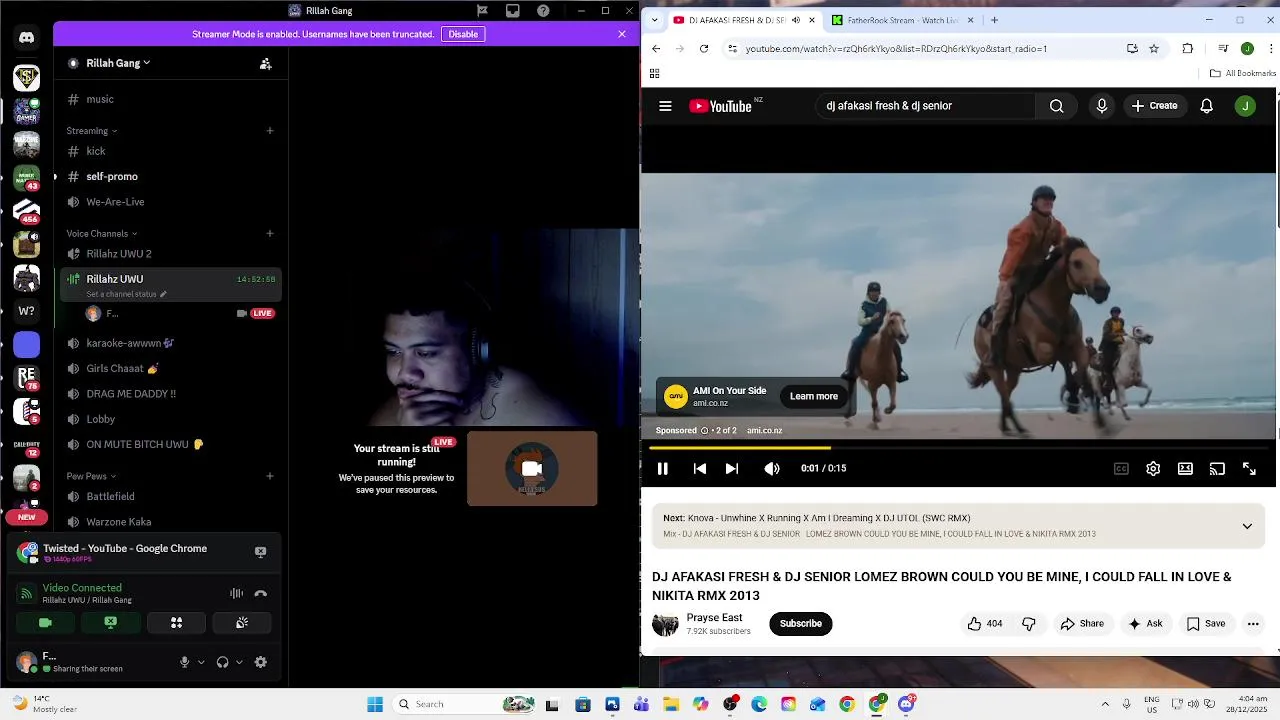Disable Streamer Mode from the banner

(x=463, y=34)
